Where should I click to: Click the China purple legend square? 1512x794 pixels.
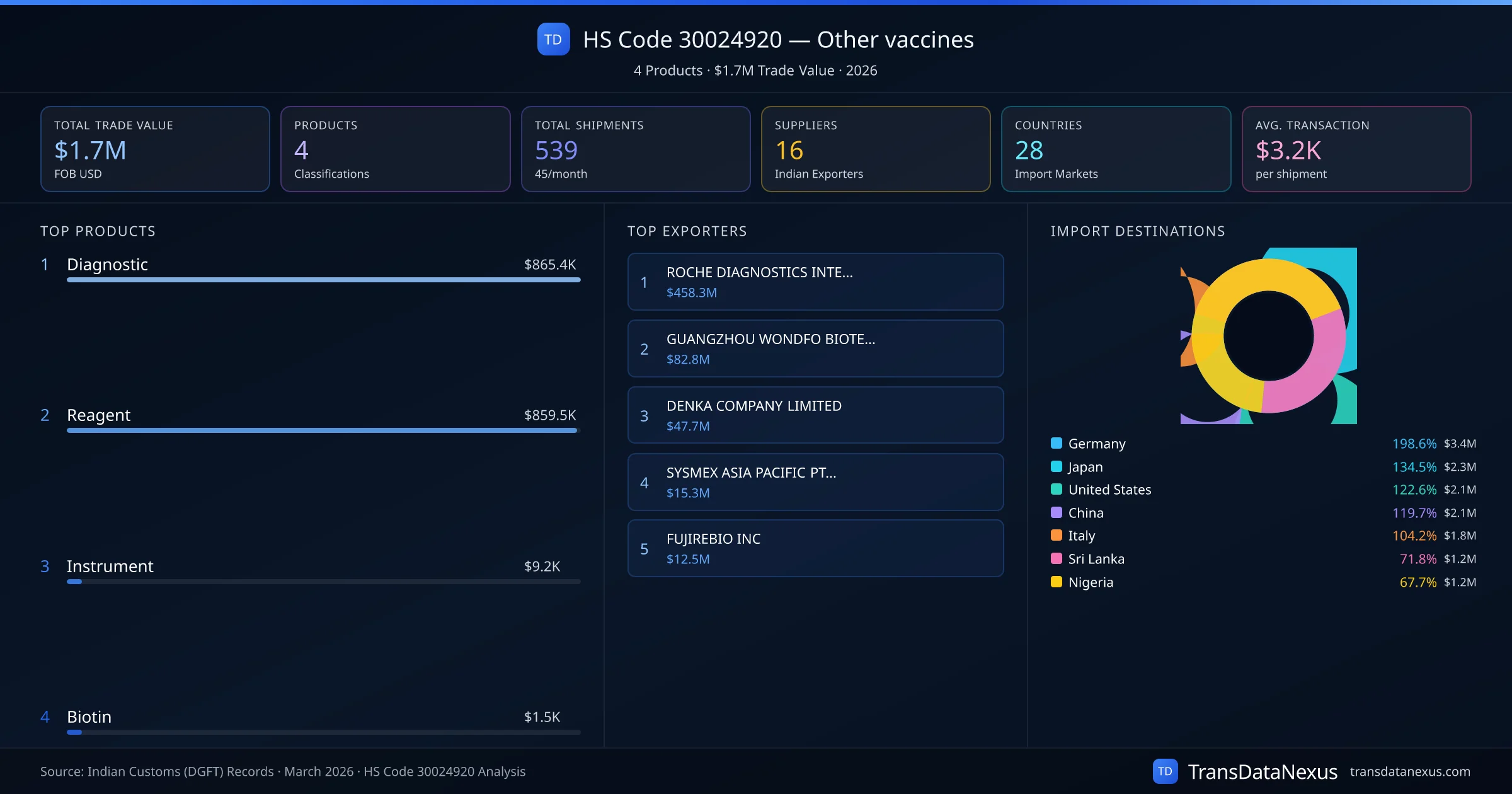pos(1057,512)
